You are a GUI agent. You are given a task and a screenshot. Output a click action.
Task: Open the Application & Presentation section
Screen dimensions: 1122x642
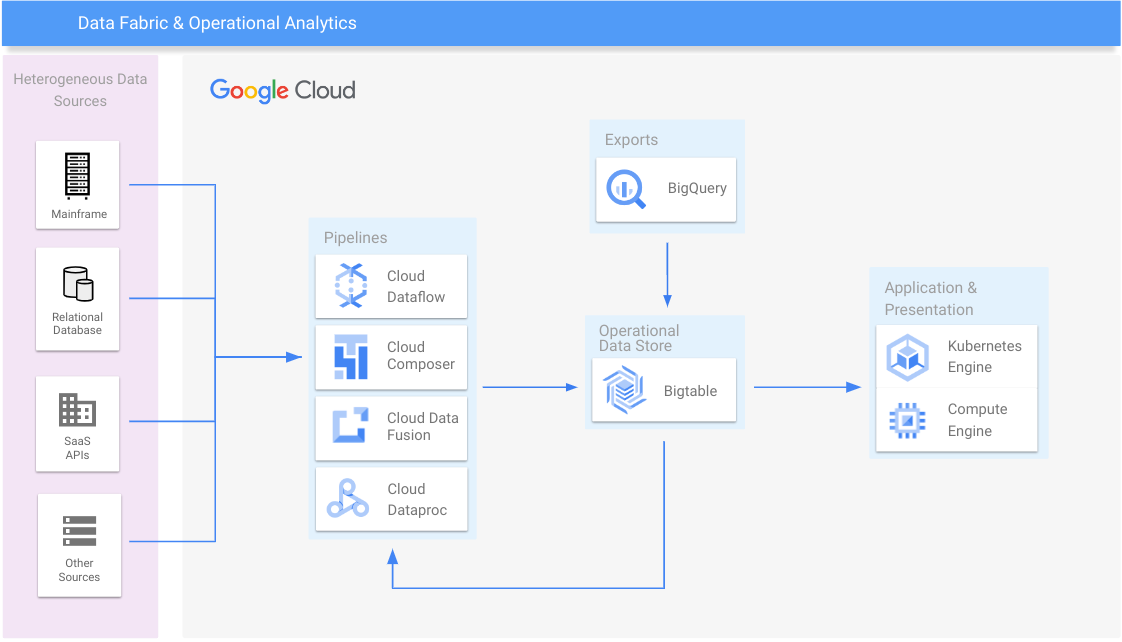click(930, 298)
